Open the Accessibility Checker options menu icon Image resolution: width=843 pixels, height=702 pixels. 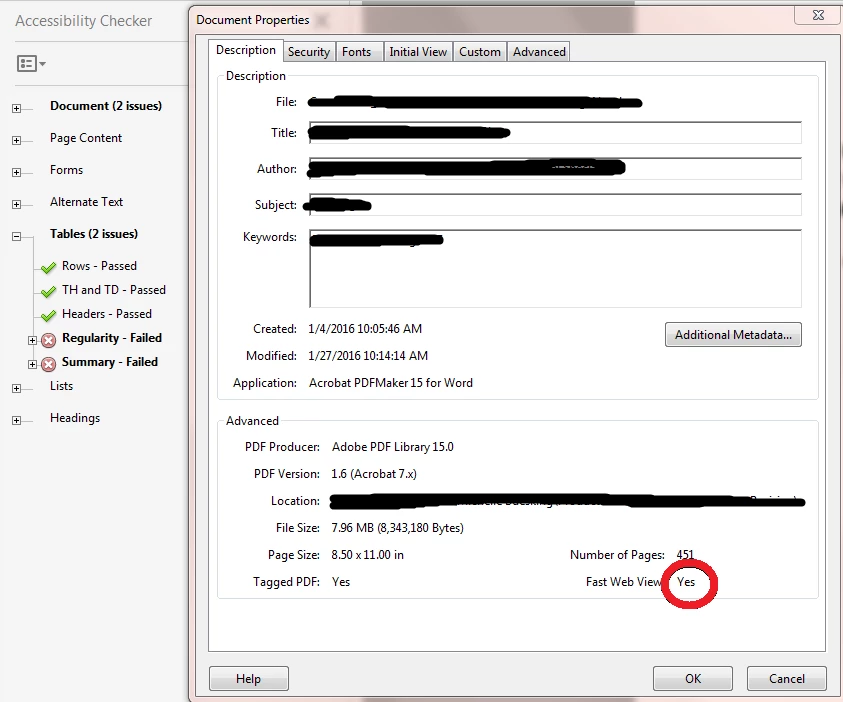[x=31, y=63]
